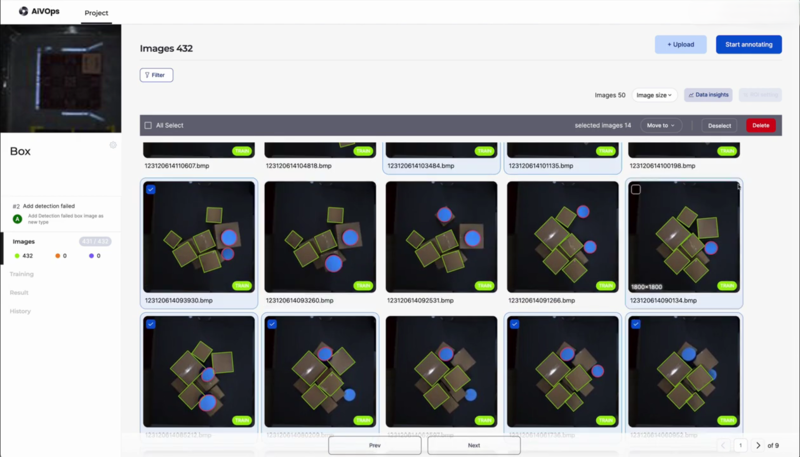Viewport: 800px width, 457px height.
Task: Click the previous page left arrow
Action: click(x=723, y=445)
